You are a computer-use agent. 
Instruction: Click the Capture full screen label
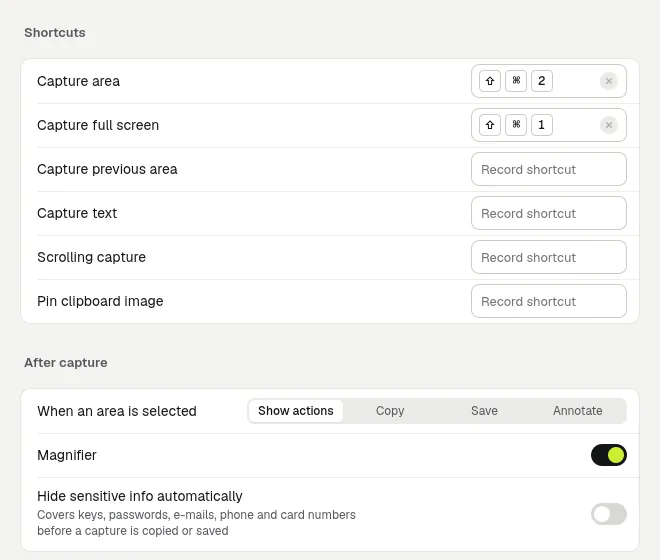click(x=98, y=125)
